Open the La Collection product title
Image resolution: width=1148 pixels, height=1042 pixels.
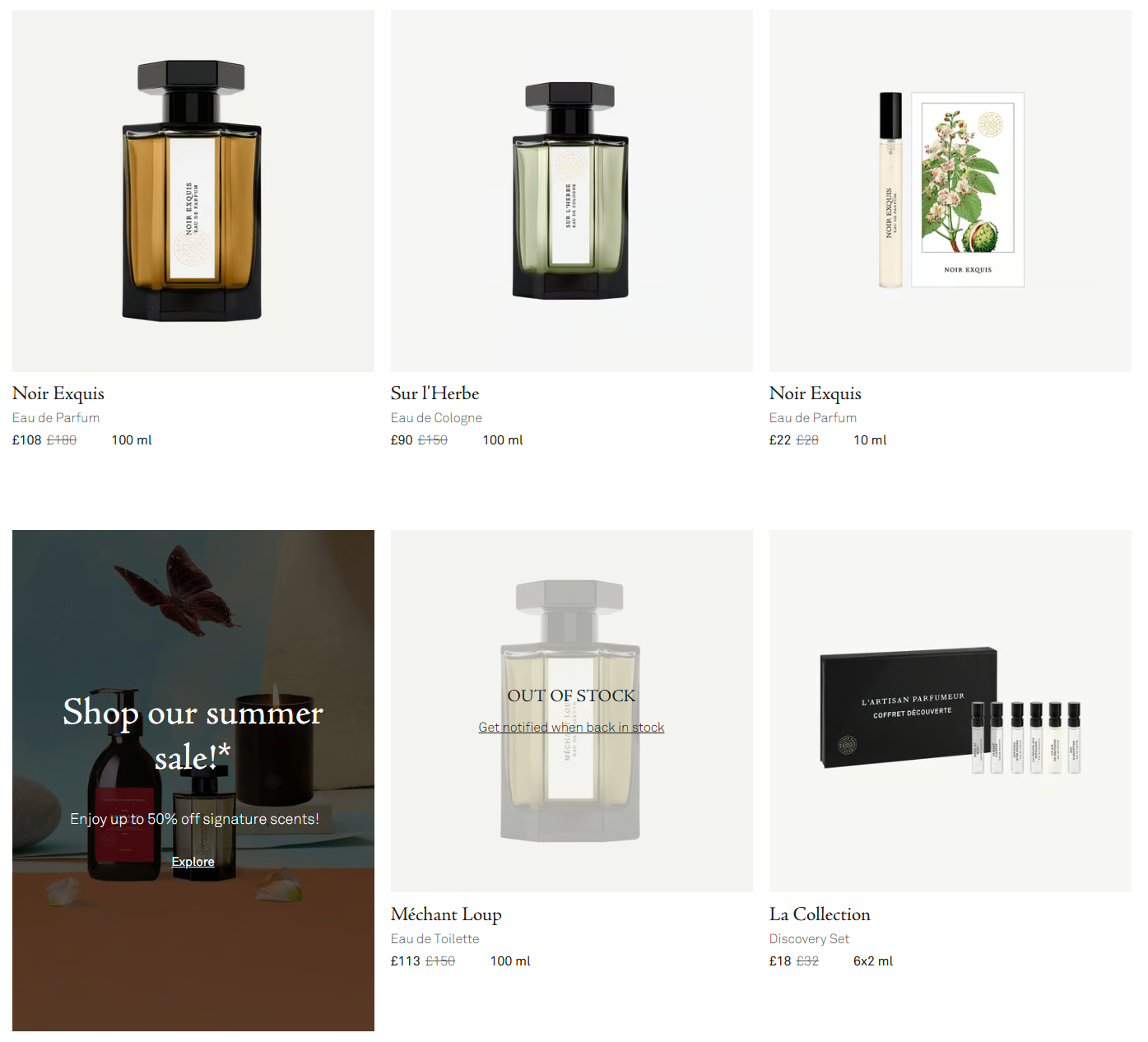(820, 914)
